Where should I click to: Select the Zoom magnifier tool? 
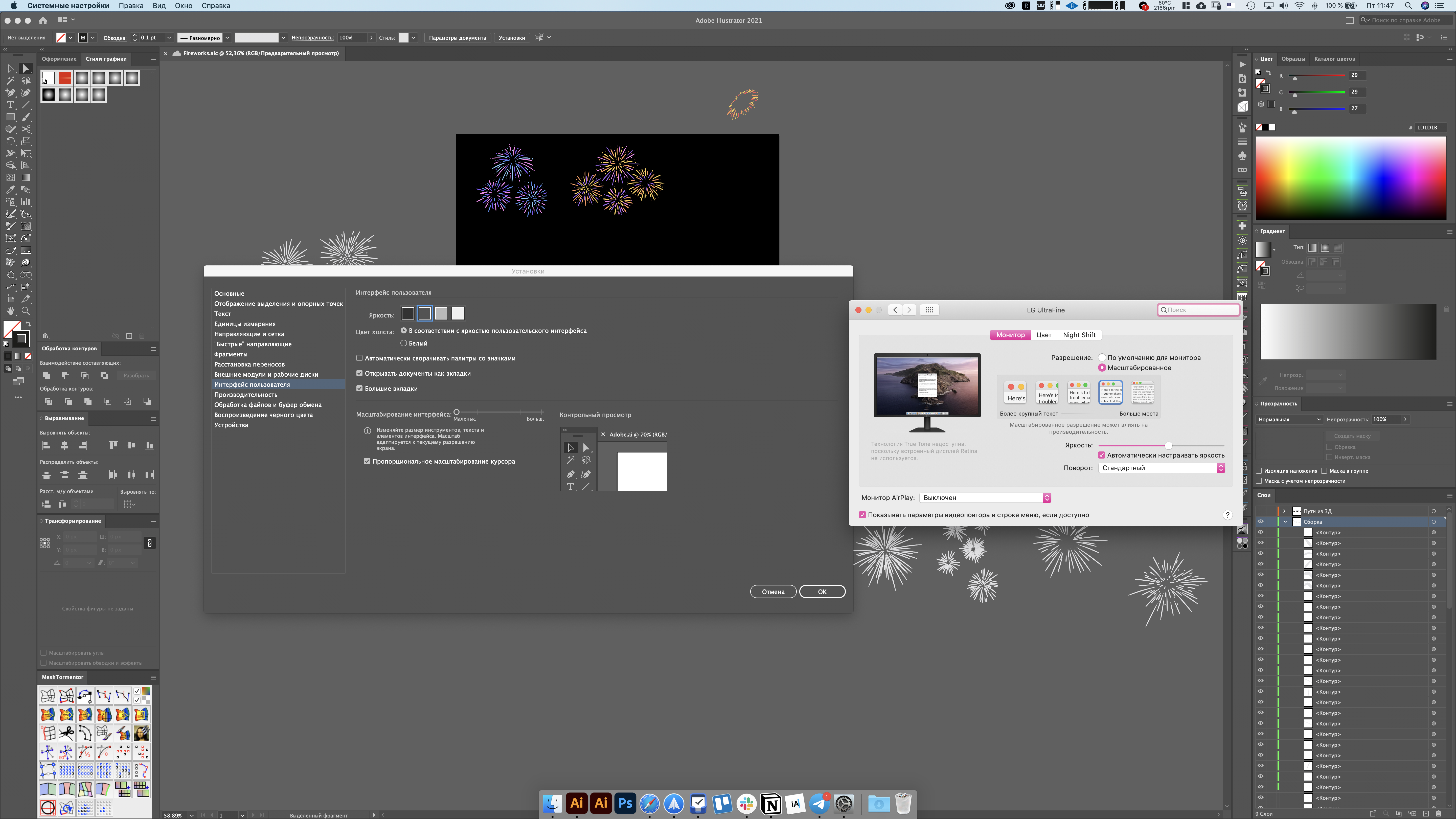click(26, 311)
